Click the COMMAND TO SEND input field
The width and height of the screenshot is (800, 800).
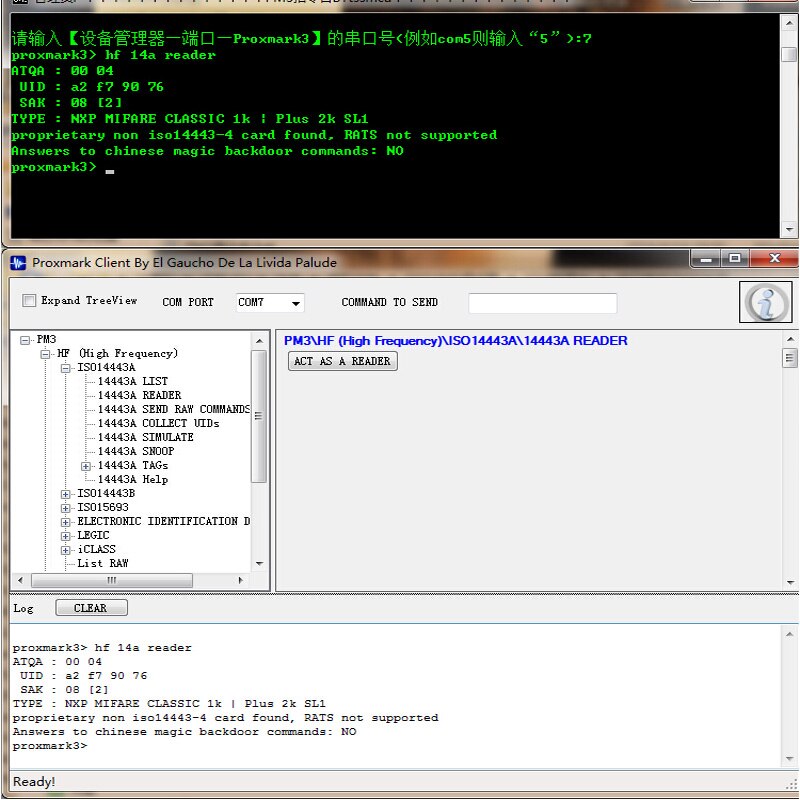coord(542,303)
